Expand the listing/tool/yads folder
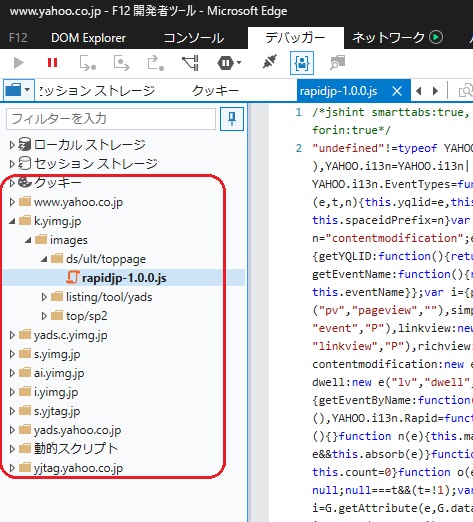 pyautogui.click(x=44, y=297)
